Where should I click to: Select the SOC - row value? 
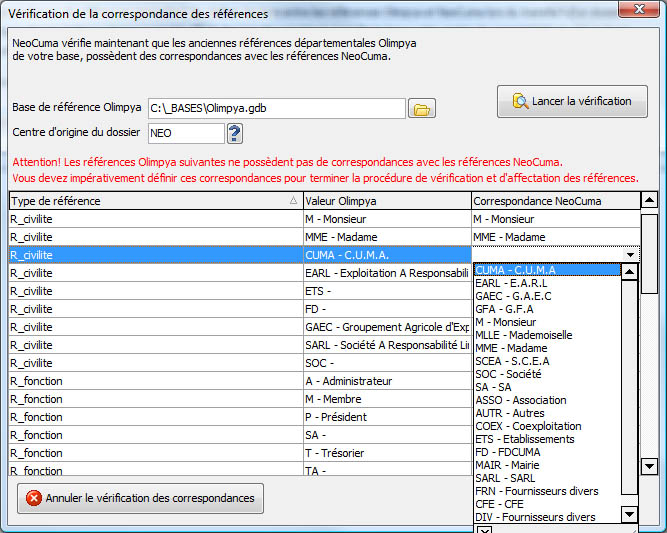click(x=387, y=363)
